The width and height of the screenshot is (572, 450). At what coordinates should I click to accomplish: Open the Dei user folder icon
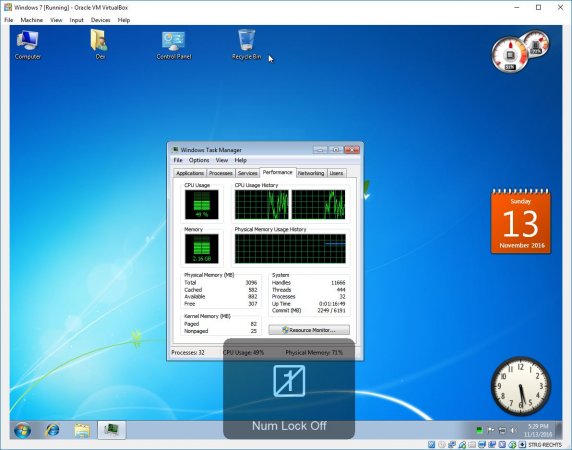[x=100, y=45]
